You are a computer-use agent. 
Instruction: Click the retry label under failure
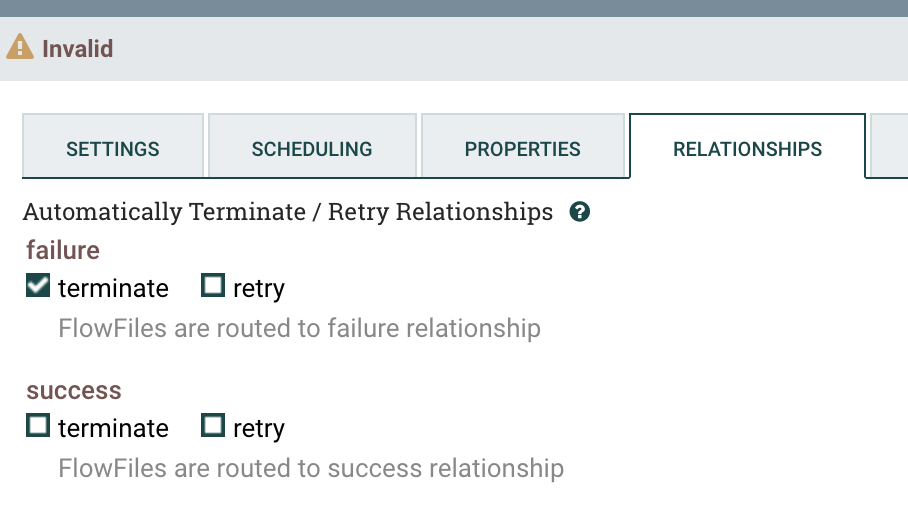point(259,289)
